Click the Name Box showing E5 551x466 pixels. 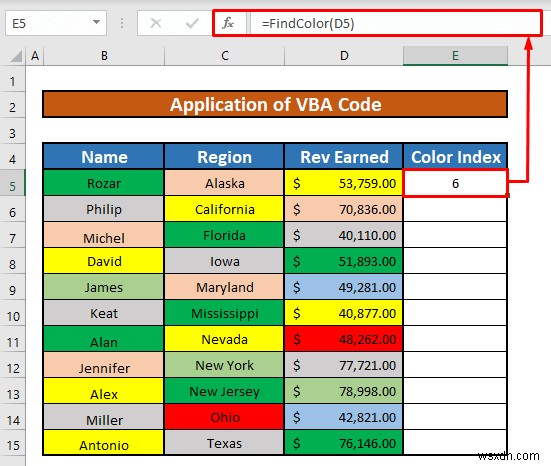pos(56,23)
